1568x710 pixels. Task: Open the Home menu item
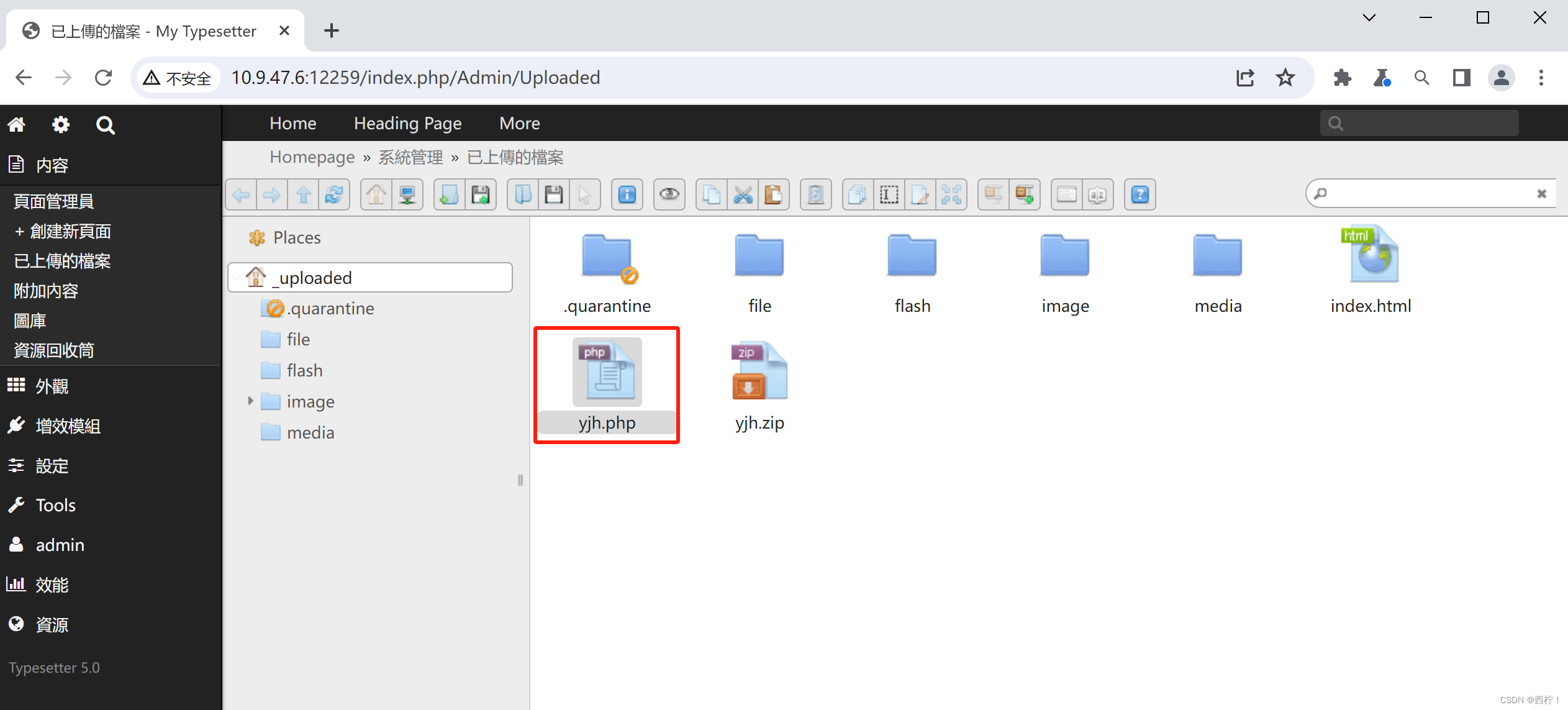tap(293, 124)
